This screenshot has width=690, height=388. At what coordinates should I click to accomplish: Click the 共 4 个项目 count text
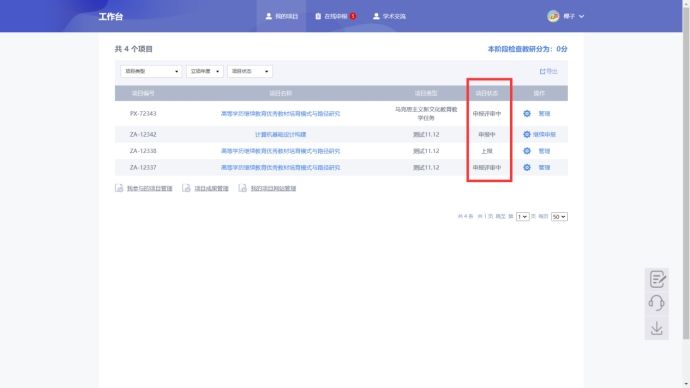[x=133, y=49]
